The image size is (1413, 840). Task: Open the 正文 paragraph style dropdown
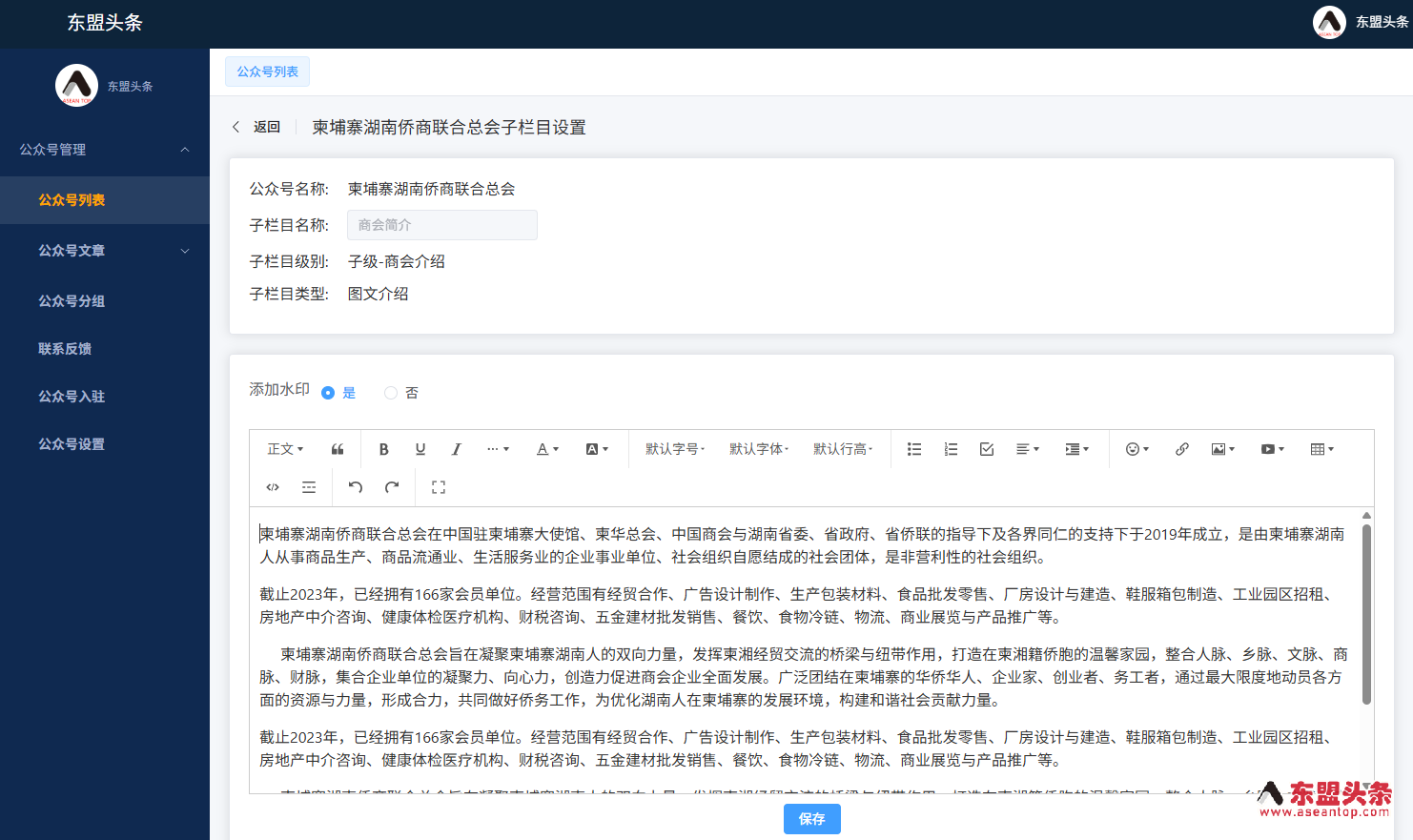[x=285, y=449]
